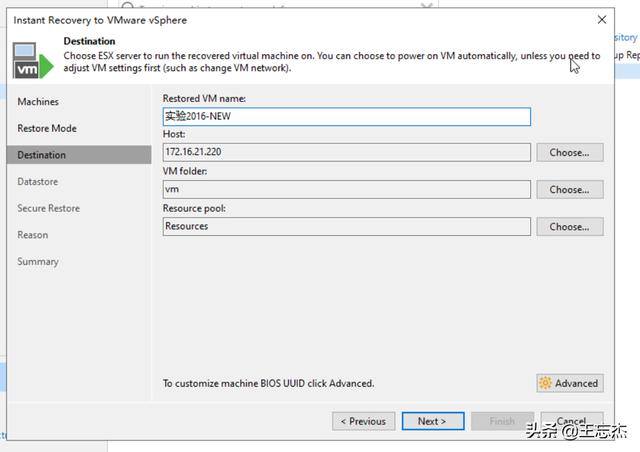Select the Reason step

pyautogui.click(x=33, y=235)
